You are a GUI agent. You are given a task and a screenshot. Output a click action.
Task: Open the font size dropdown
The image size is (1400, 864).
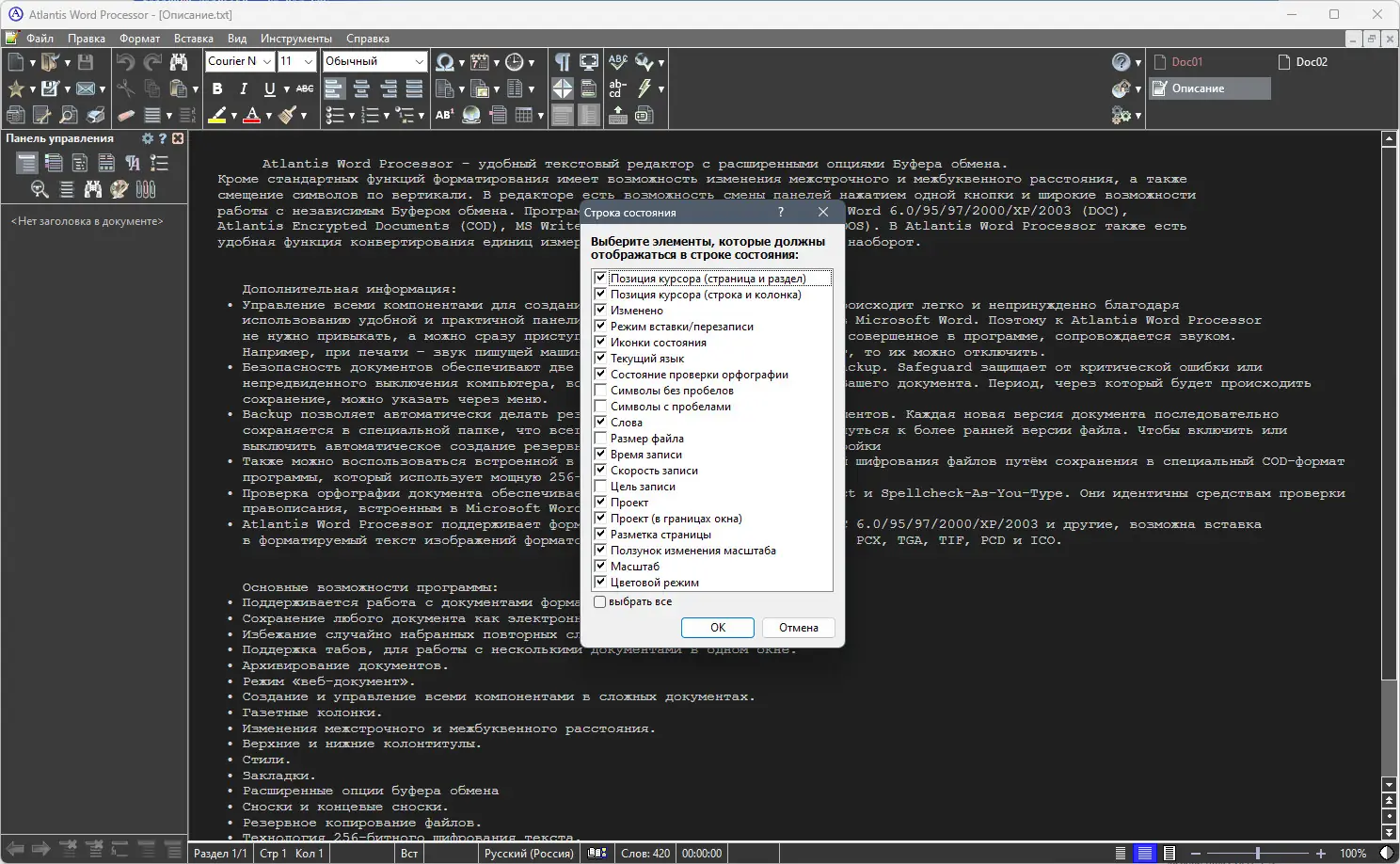tap(308, 61)
